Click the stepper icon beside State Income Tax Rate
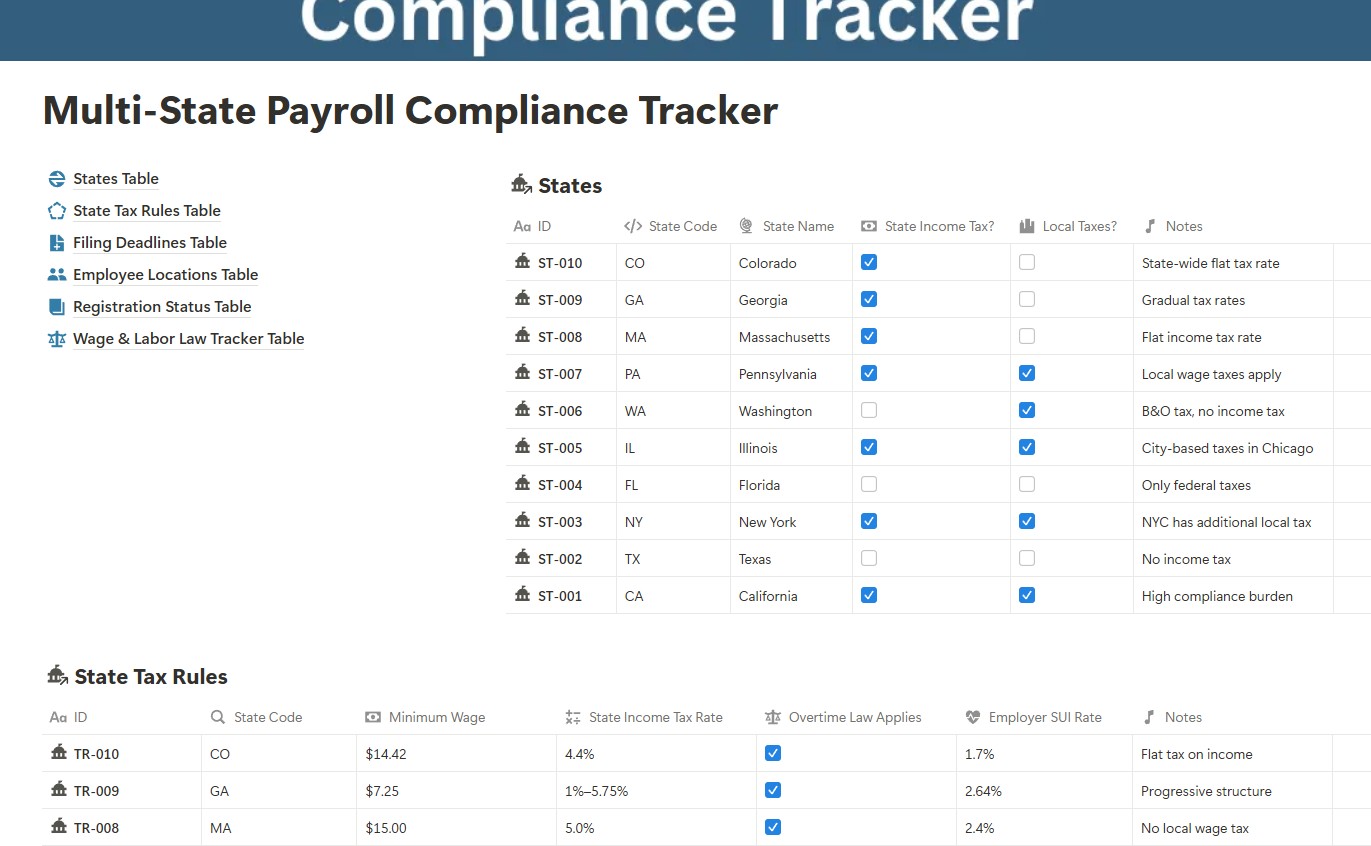This screenshot has width=1371, height=846. click(x=571, y=717)
